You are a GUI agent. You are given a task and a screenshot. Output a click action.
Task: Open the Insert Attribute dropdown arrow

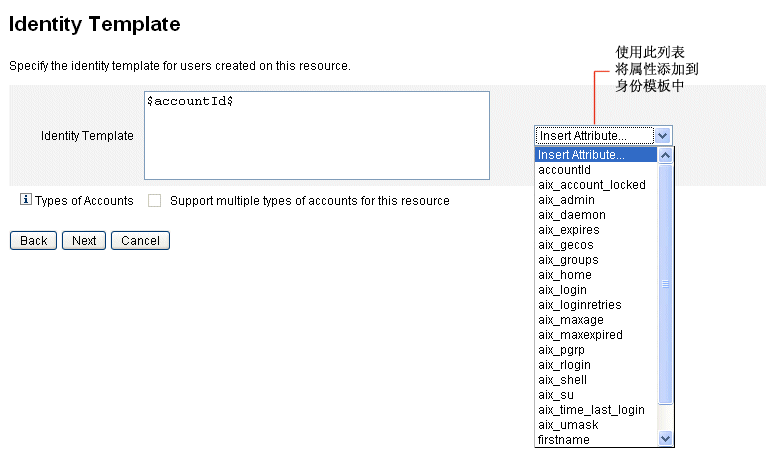coord(662,135)
